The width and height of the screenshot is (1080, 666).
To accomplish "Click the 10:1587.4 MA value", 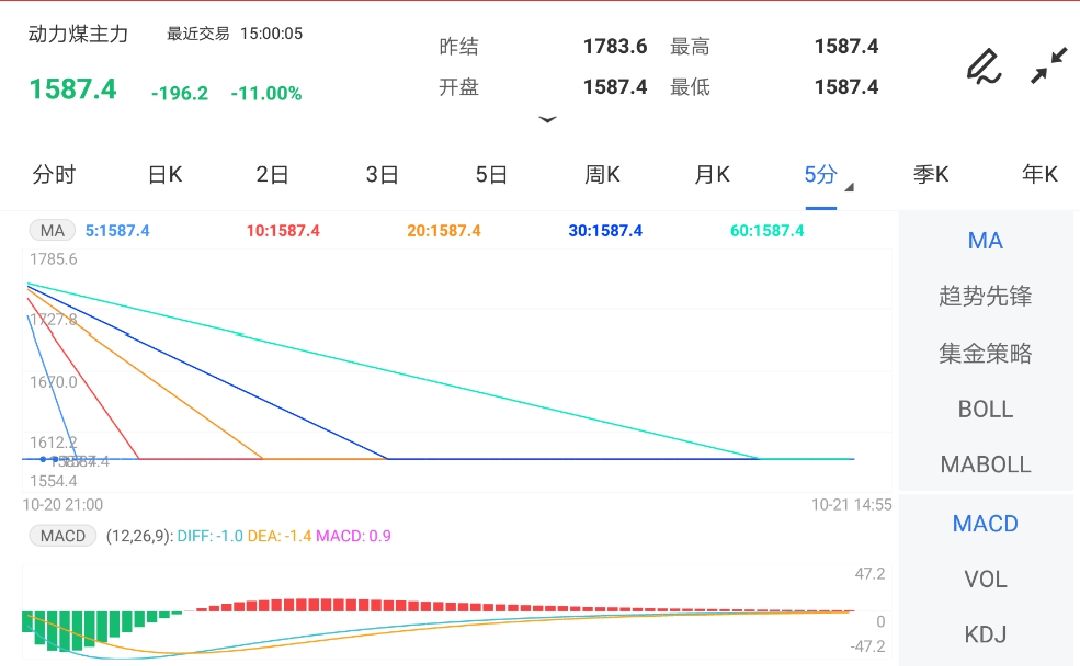I will 283,231.
